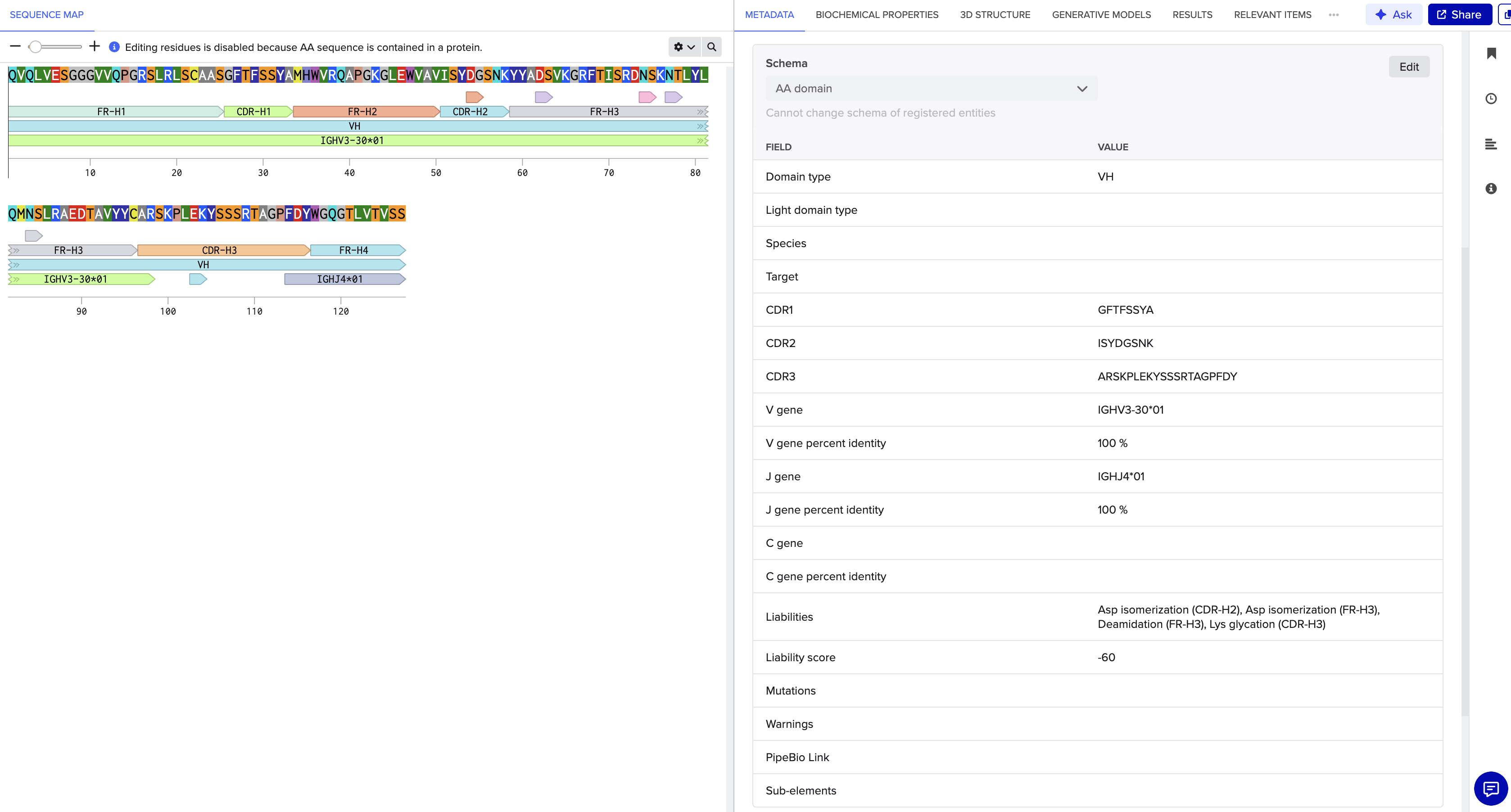Click the copy icon next to Share
Screen dimensions: 1511x812
(1506, 15)
